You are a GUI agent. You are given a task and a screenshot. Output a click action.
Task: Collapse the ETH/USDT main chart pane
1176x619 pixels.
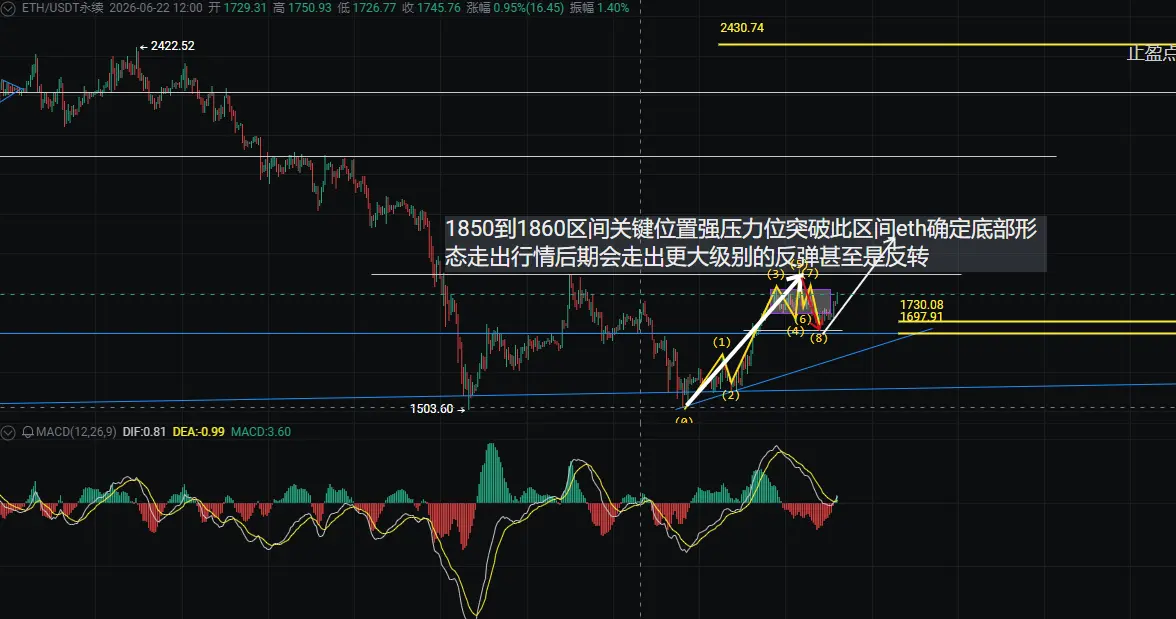(x=8, y=8)
